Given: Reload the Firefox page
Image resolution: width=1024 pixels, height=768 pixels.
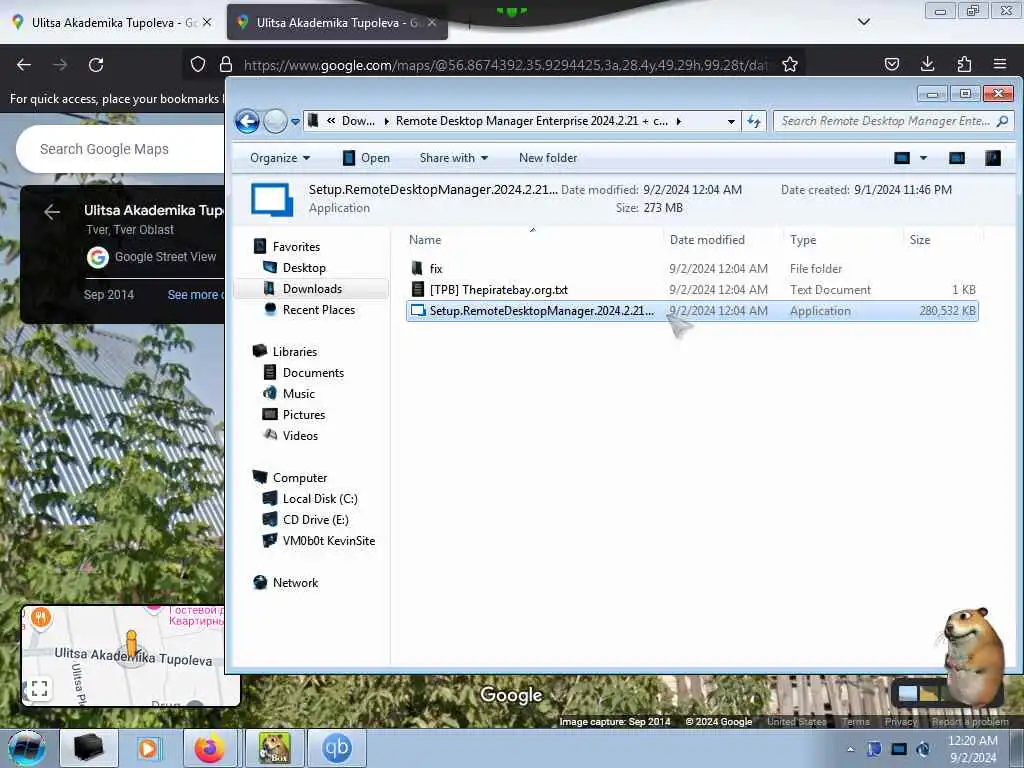Looking at the screenshot, I should point(96,65).
